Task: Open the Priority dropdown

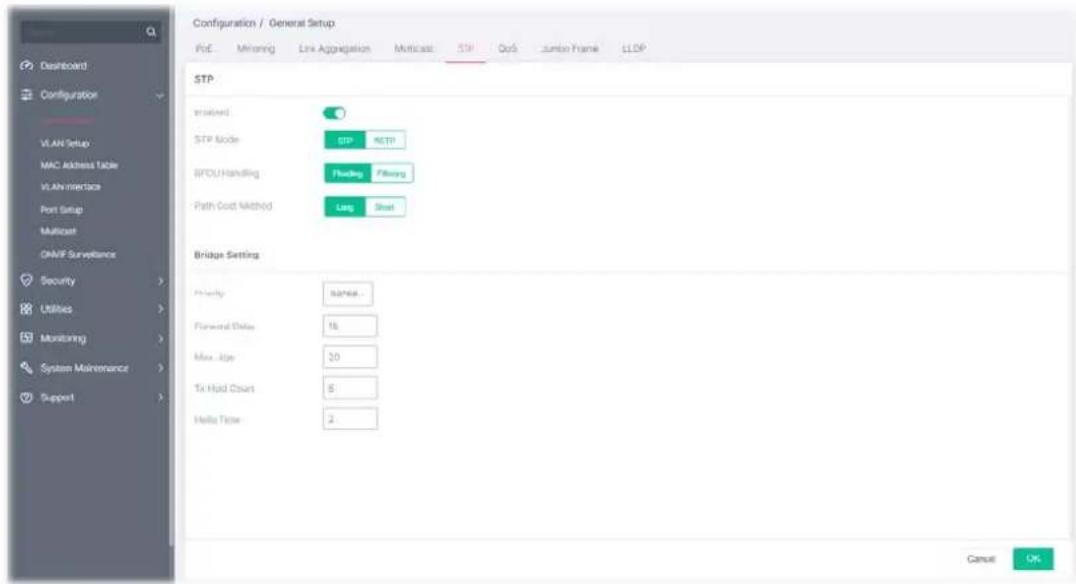Action: [348, 294]
